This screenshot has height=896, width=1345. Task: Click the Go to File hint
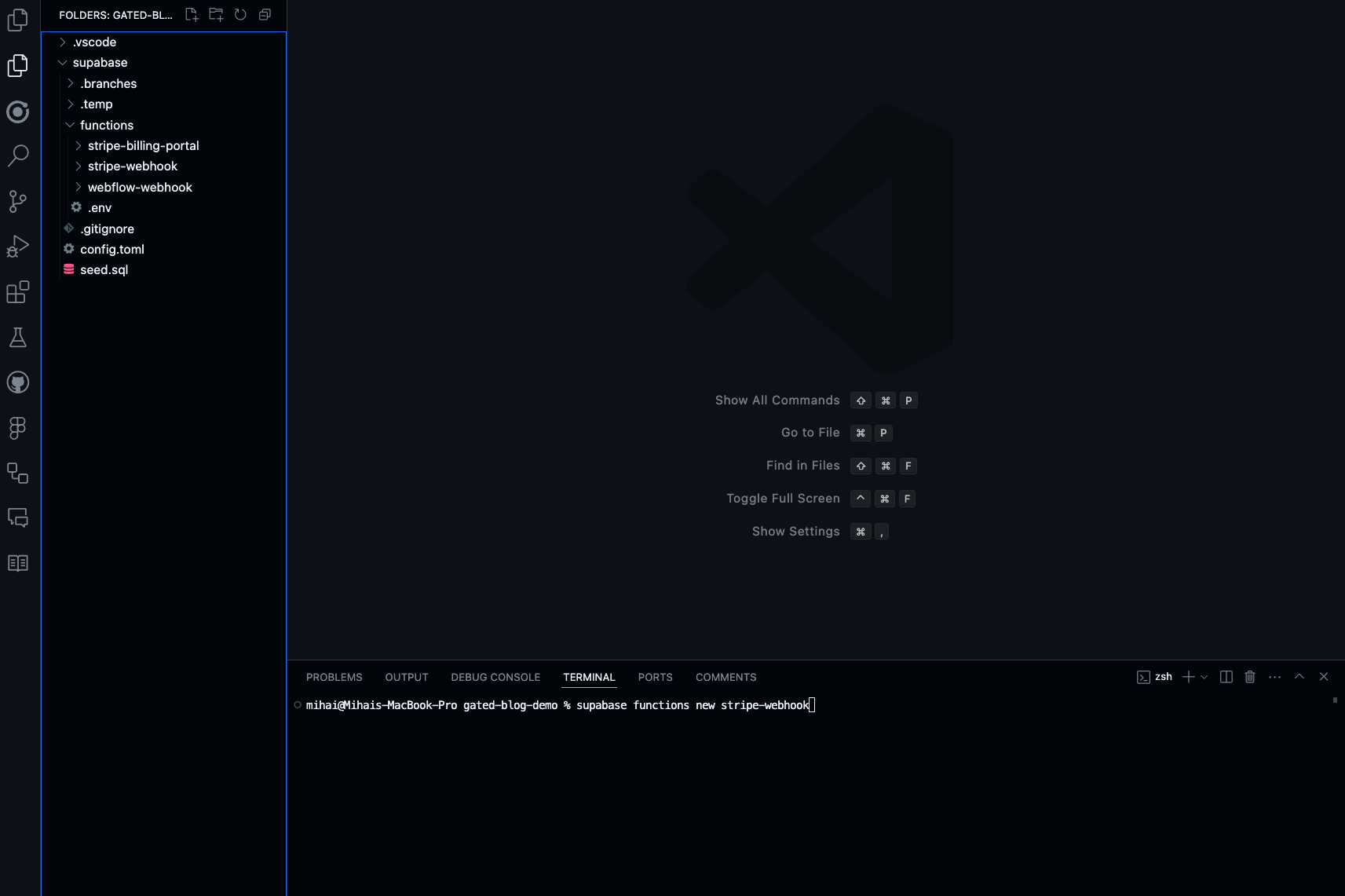pyautogui.click(x=810, y=433)
